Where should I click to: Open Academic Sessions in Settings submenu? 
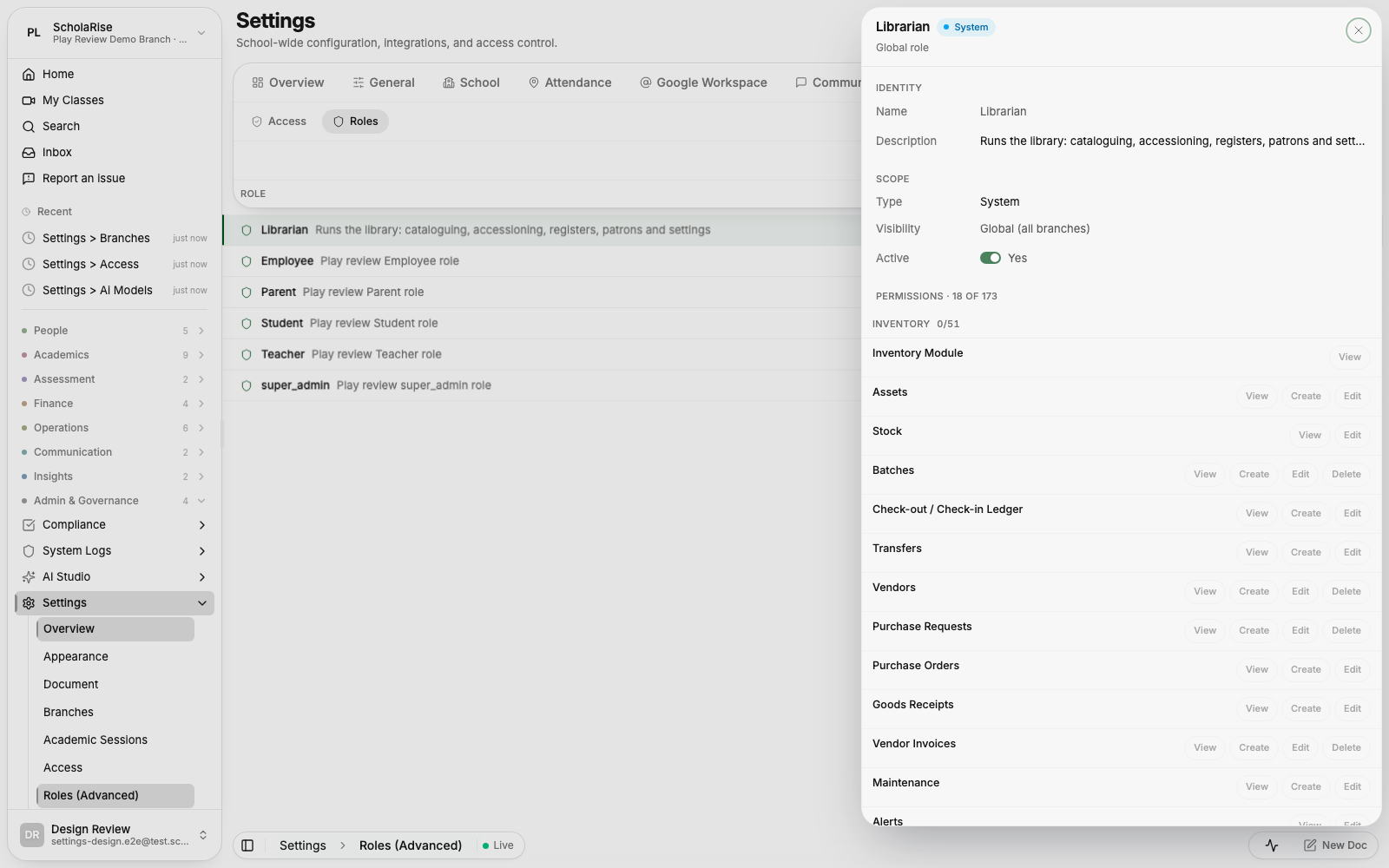[115, 740]
